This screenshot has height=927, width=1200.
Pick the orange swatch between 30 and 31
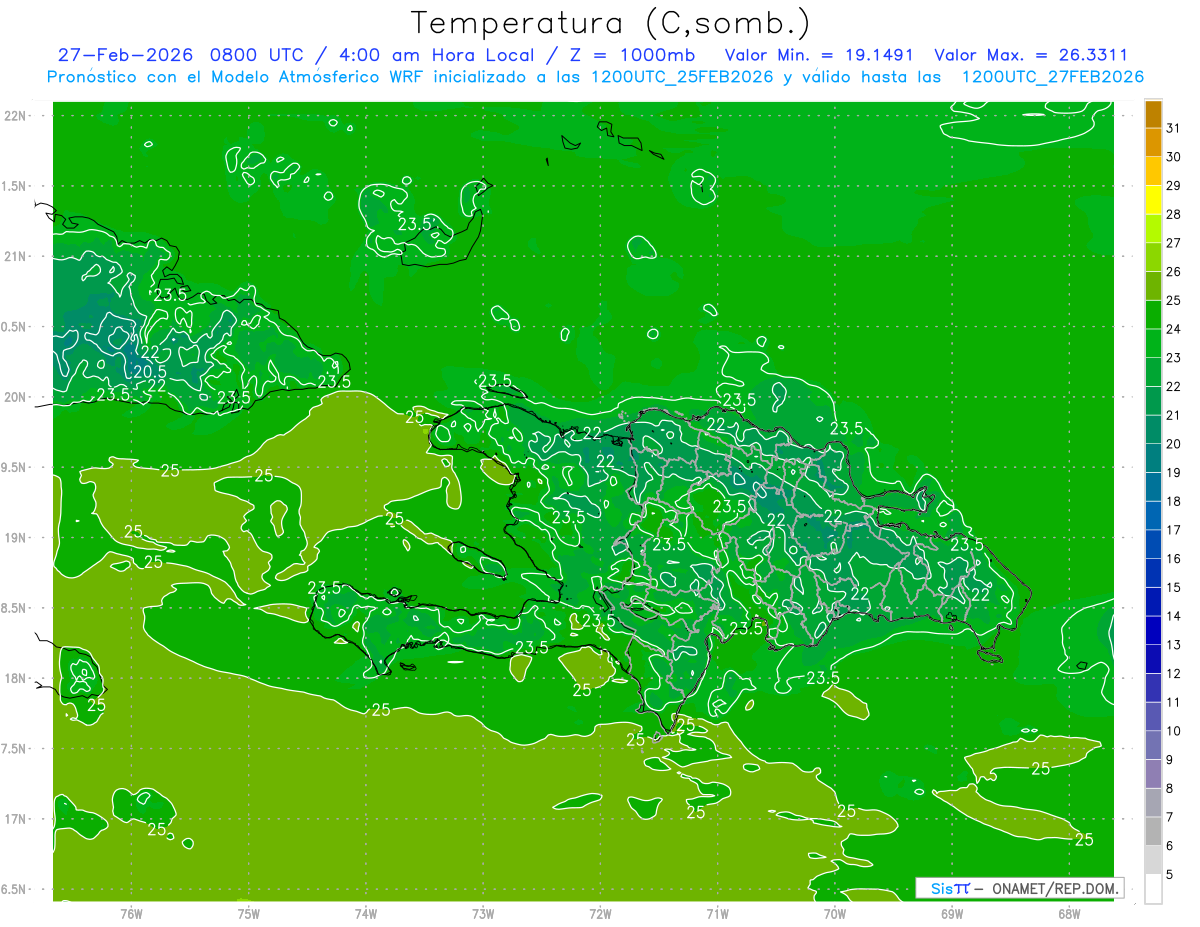[1153, 142]
